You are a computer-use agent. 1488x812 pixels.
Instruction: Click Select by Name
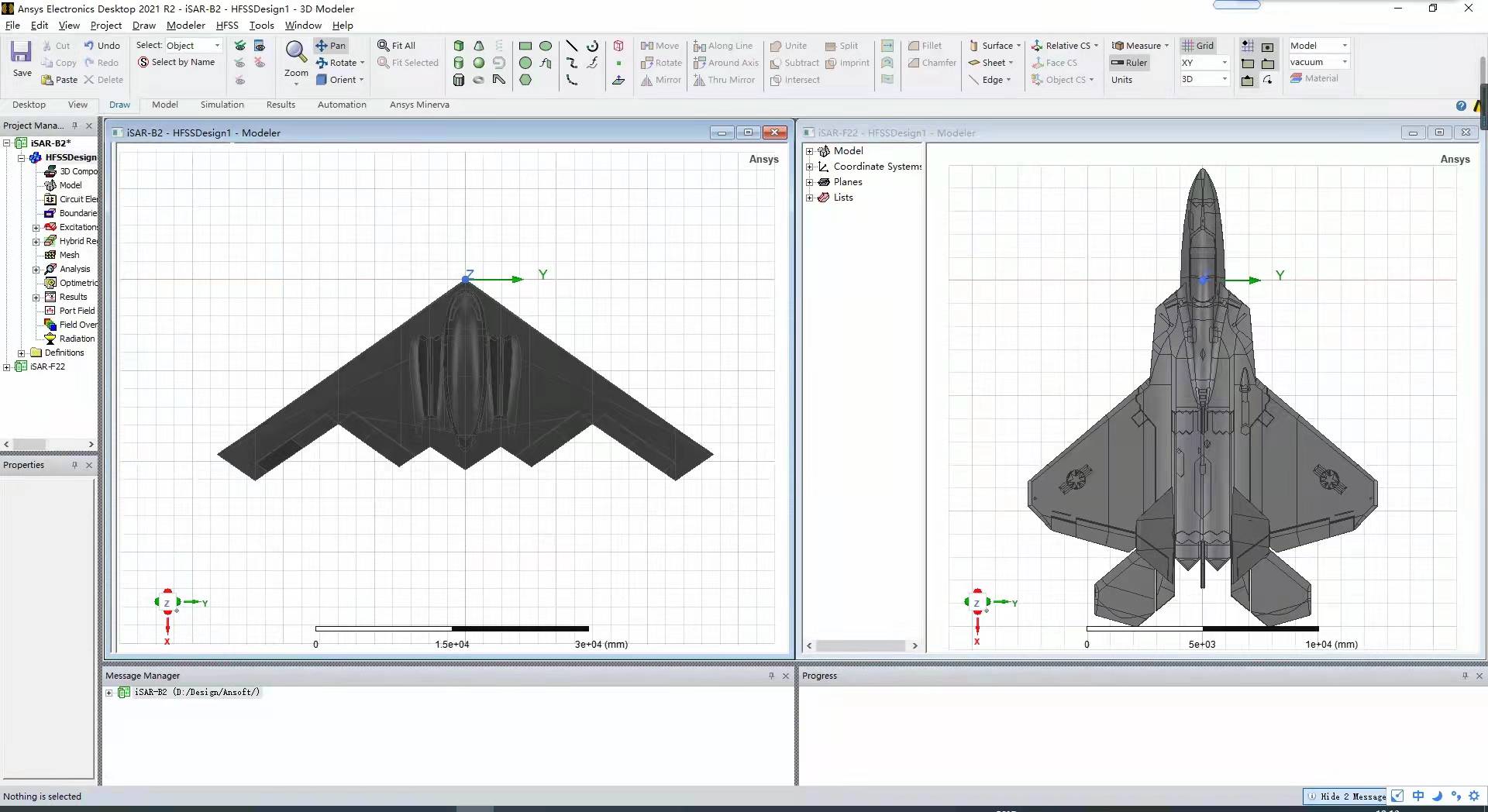click(176, 62)
